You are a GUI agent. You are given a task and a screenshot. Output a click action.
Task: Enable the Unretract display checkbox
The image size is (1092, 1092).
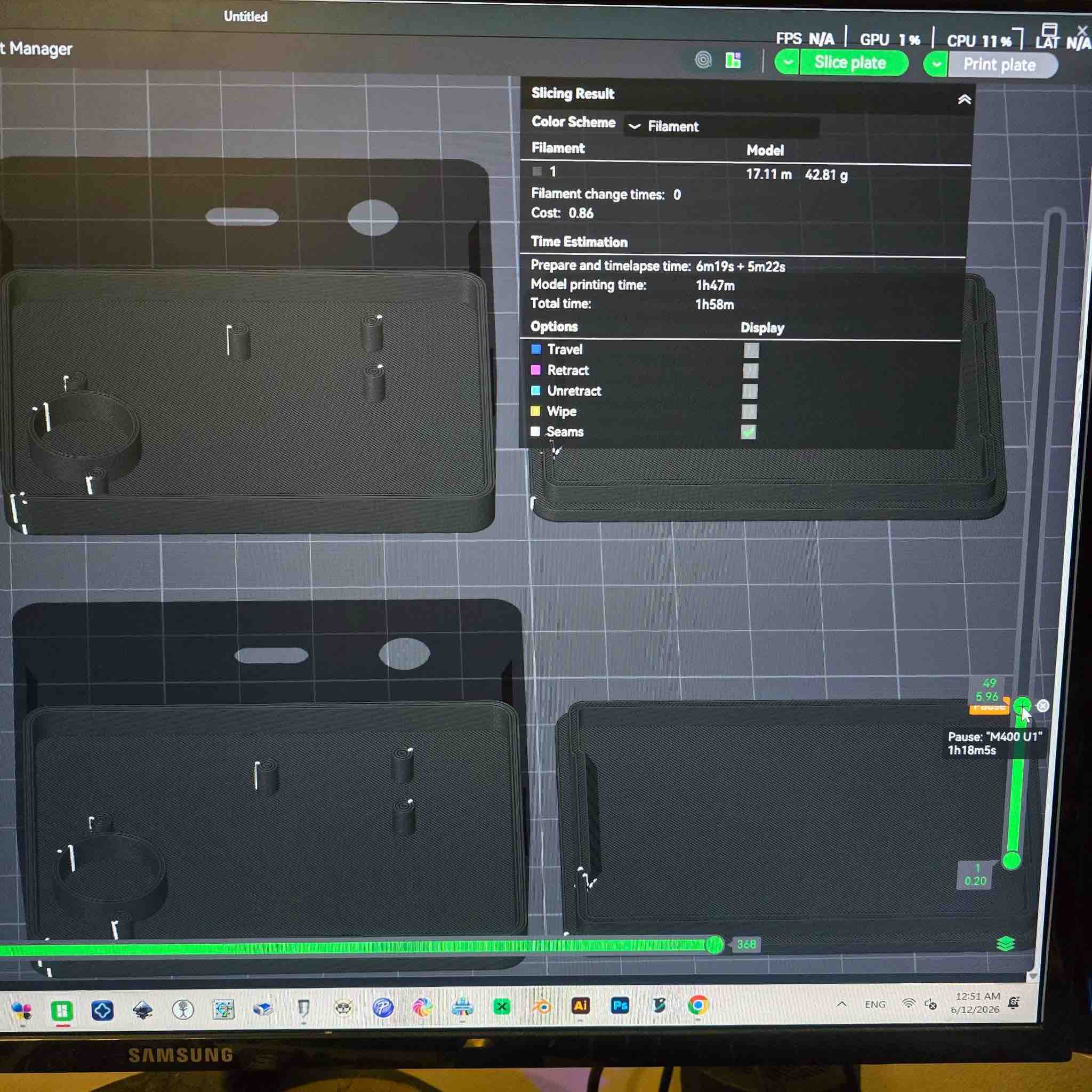tap(750, 391)
